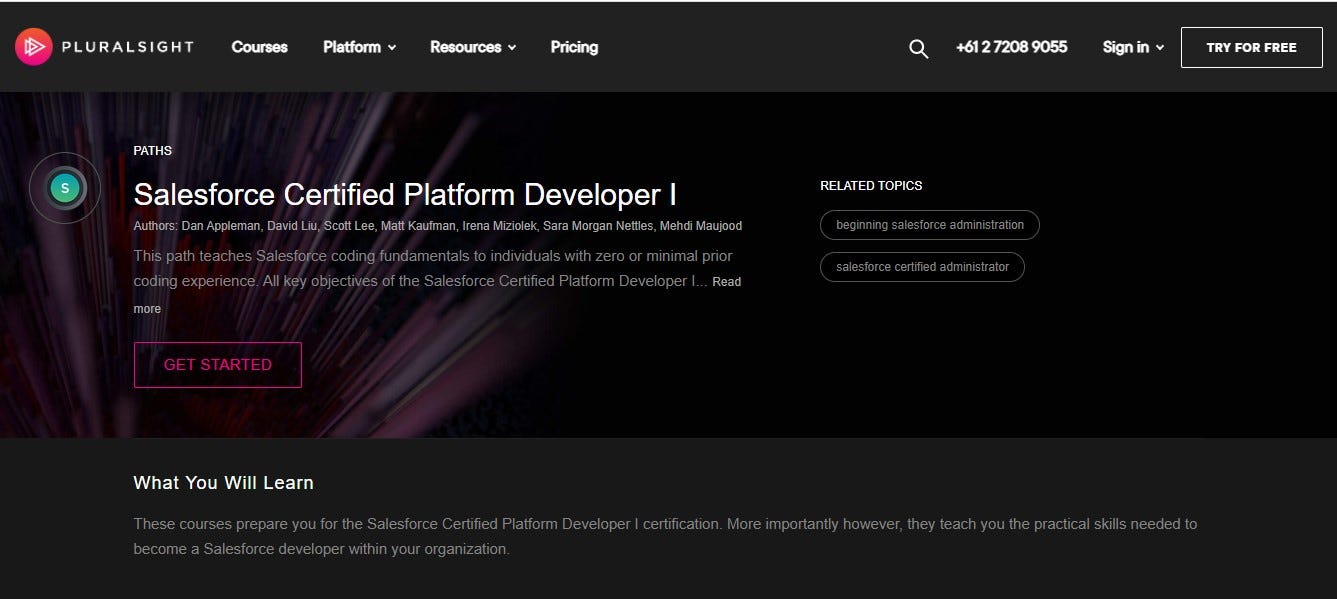Open the Courses menu item
The image size is (1337, 599).
(259, 47)
